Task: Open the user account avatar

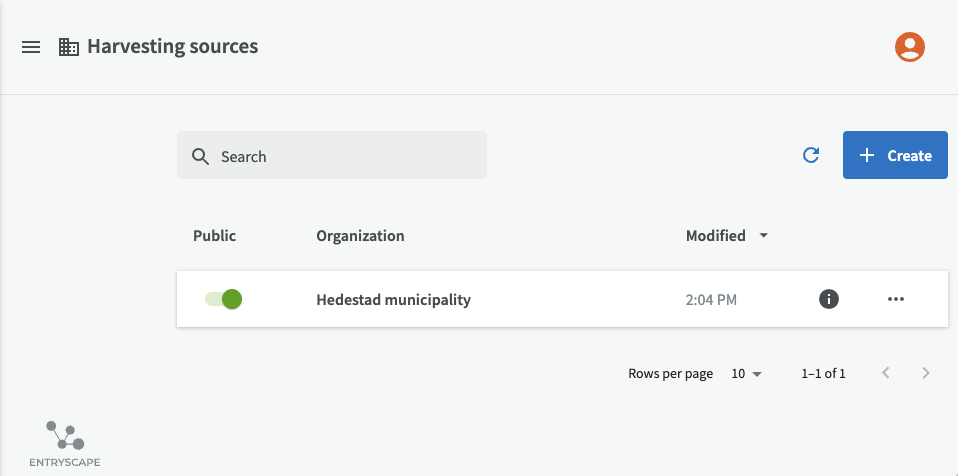Action: [x=910, y=47]
